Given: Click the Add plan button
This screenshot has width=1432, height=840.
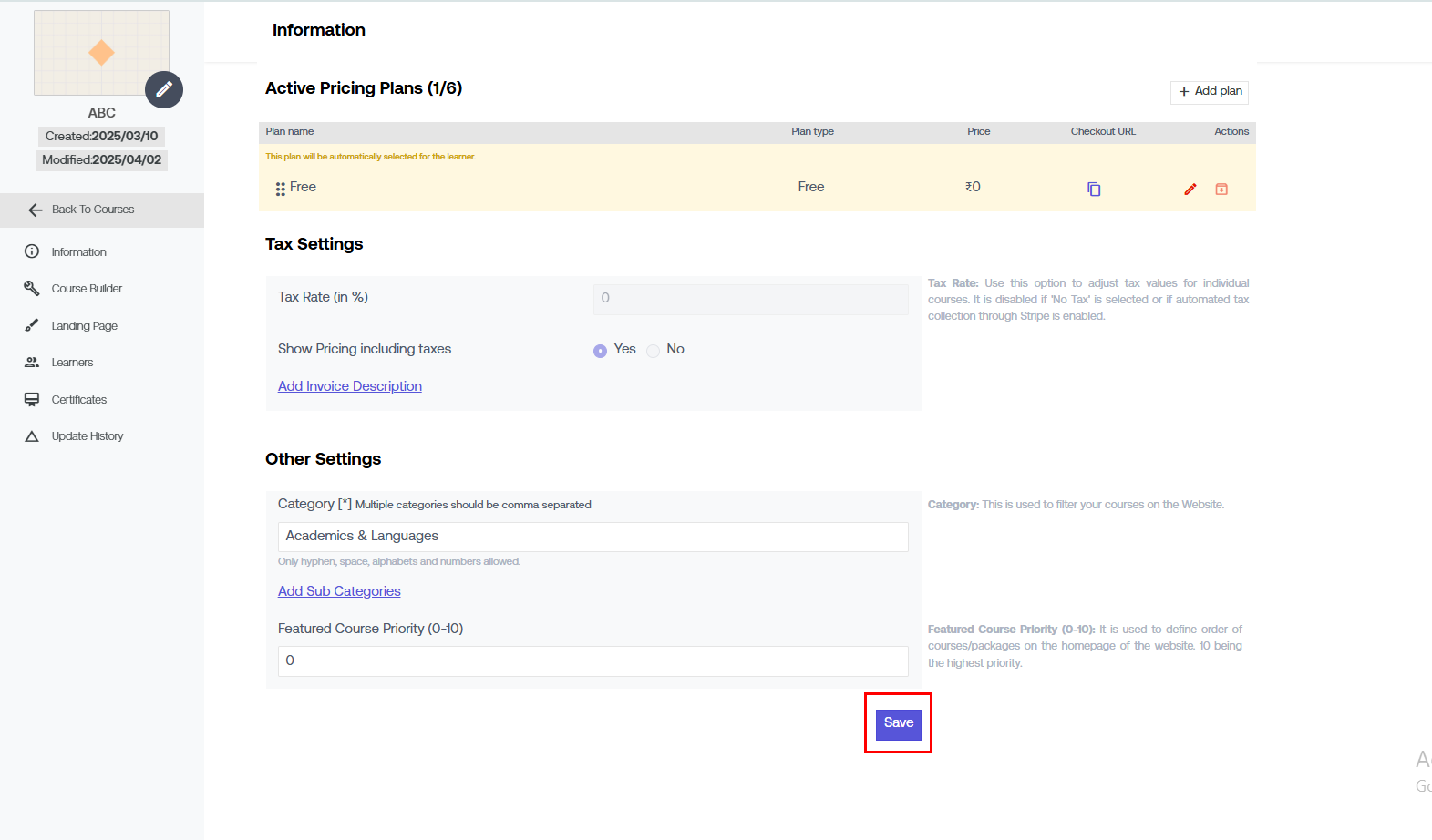Looking at the screenshot, I should [1210, 92].
